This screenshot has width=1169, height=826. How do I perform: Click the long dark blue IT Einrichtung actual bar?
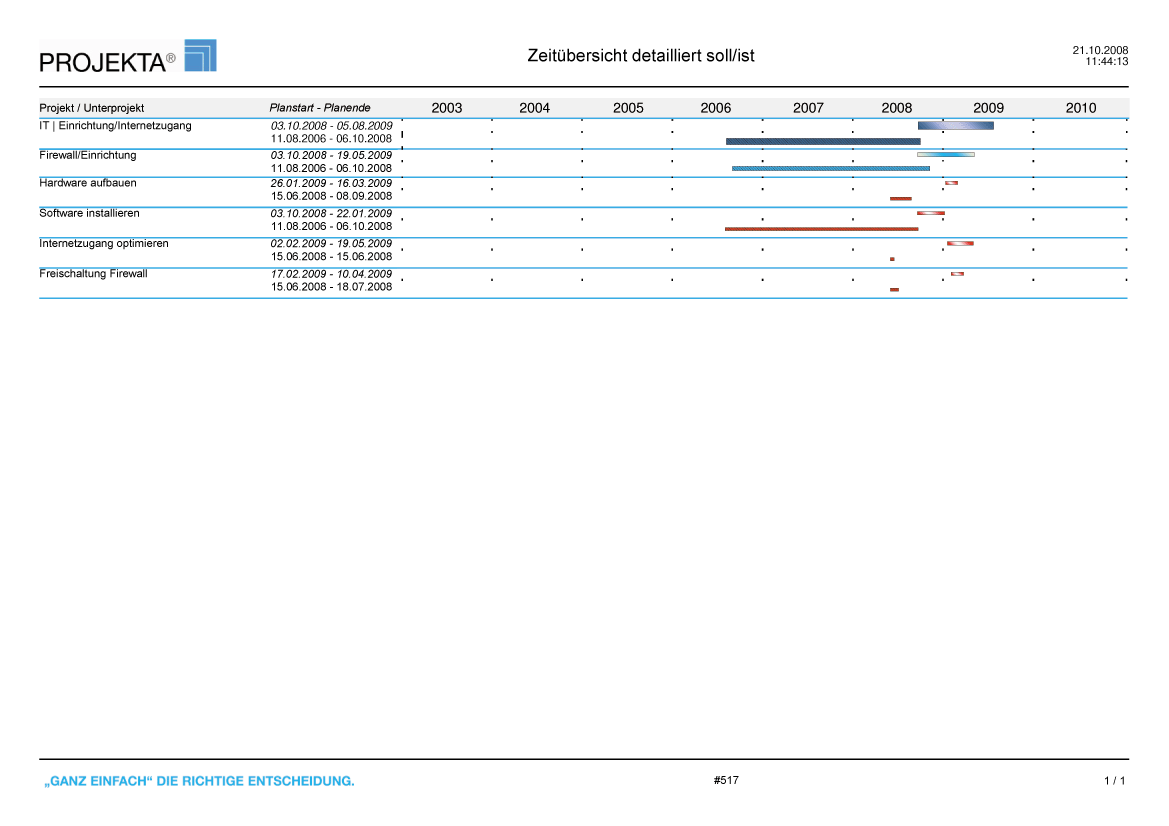click(822, 141)
